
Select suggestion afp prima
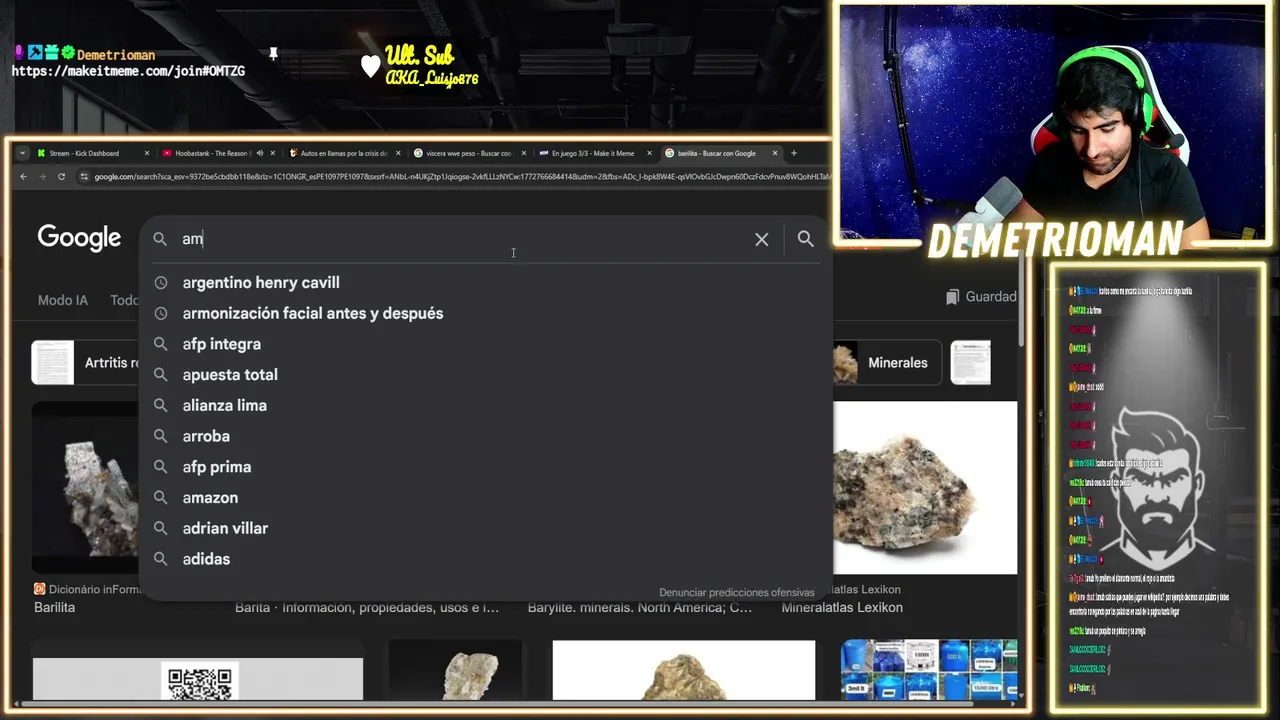(x=217, y=467)
